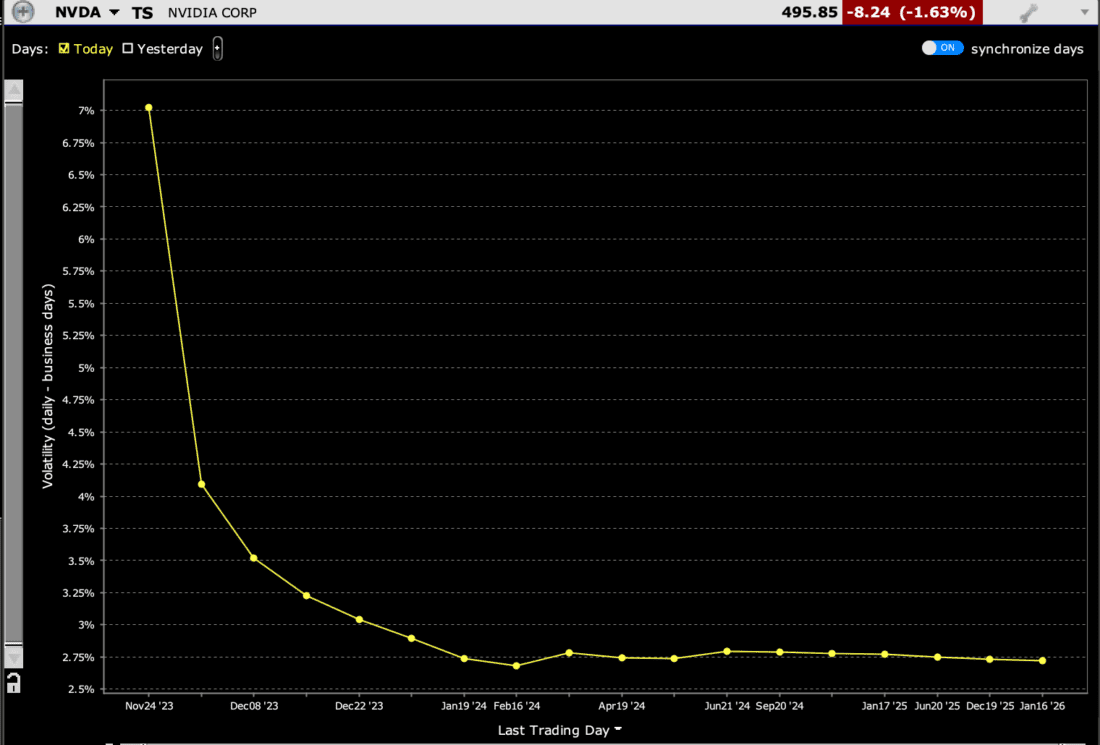Click the yellow data point at the 7% peak
1100x745 pixels.
(148, 107)
